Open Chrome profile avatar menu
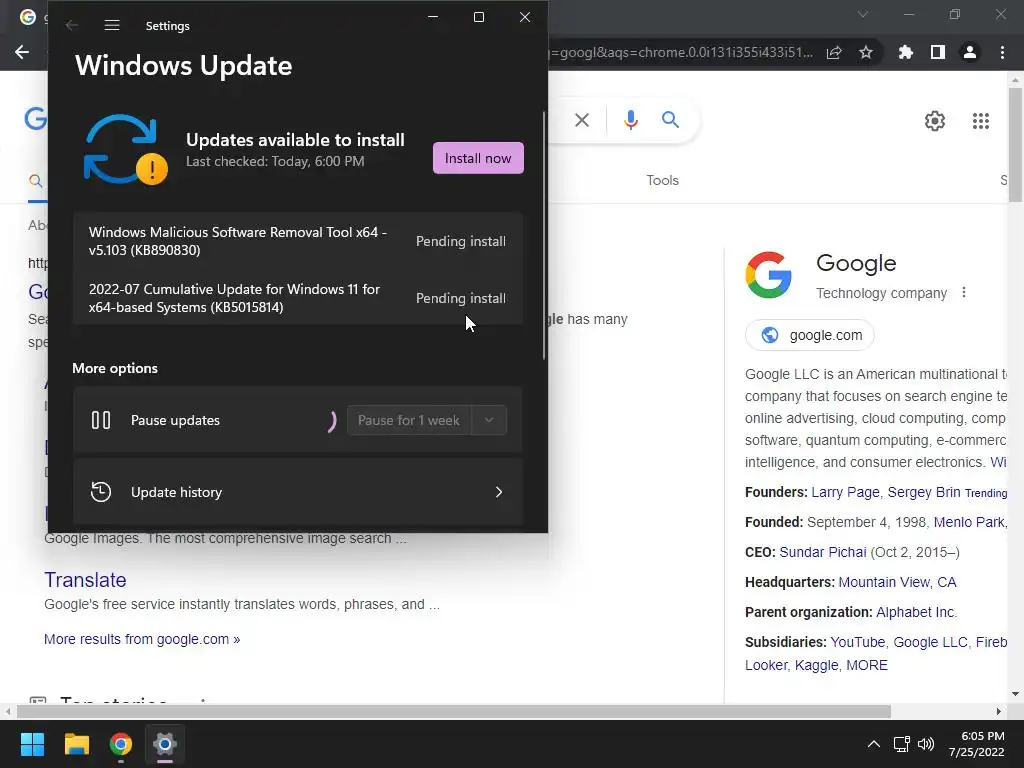The height and width of the screenshot is (768, 1024). coord(970,52)
